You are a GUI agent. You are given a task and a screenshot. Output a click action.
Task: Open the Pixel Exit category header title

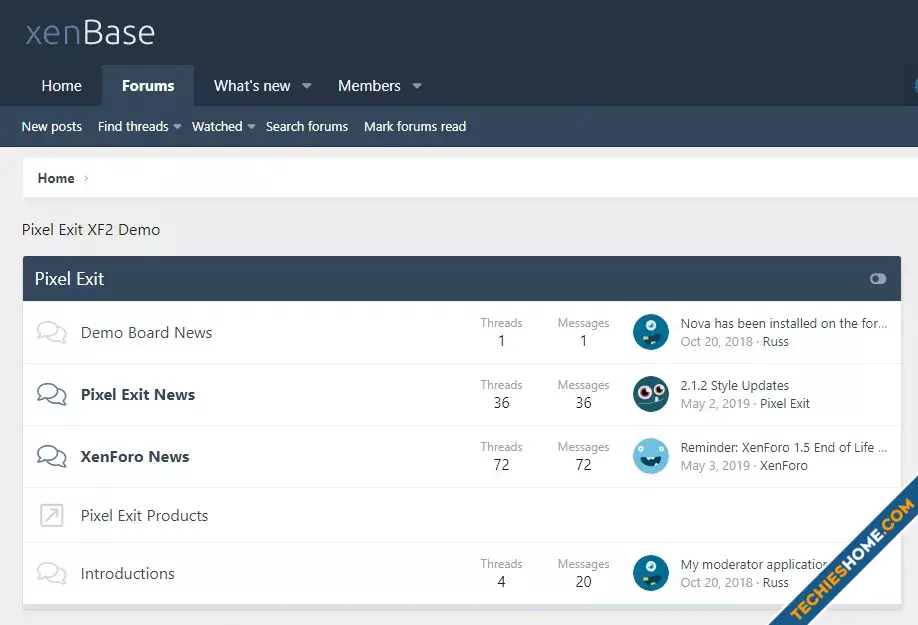[69, 279]
